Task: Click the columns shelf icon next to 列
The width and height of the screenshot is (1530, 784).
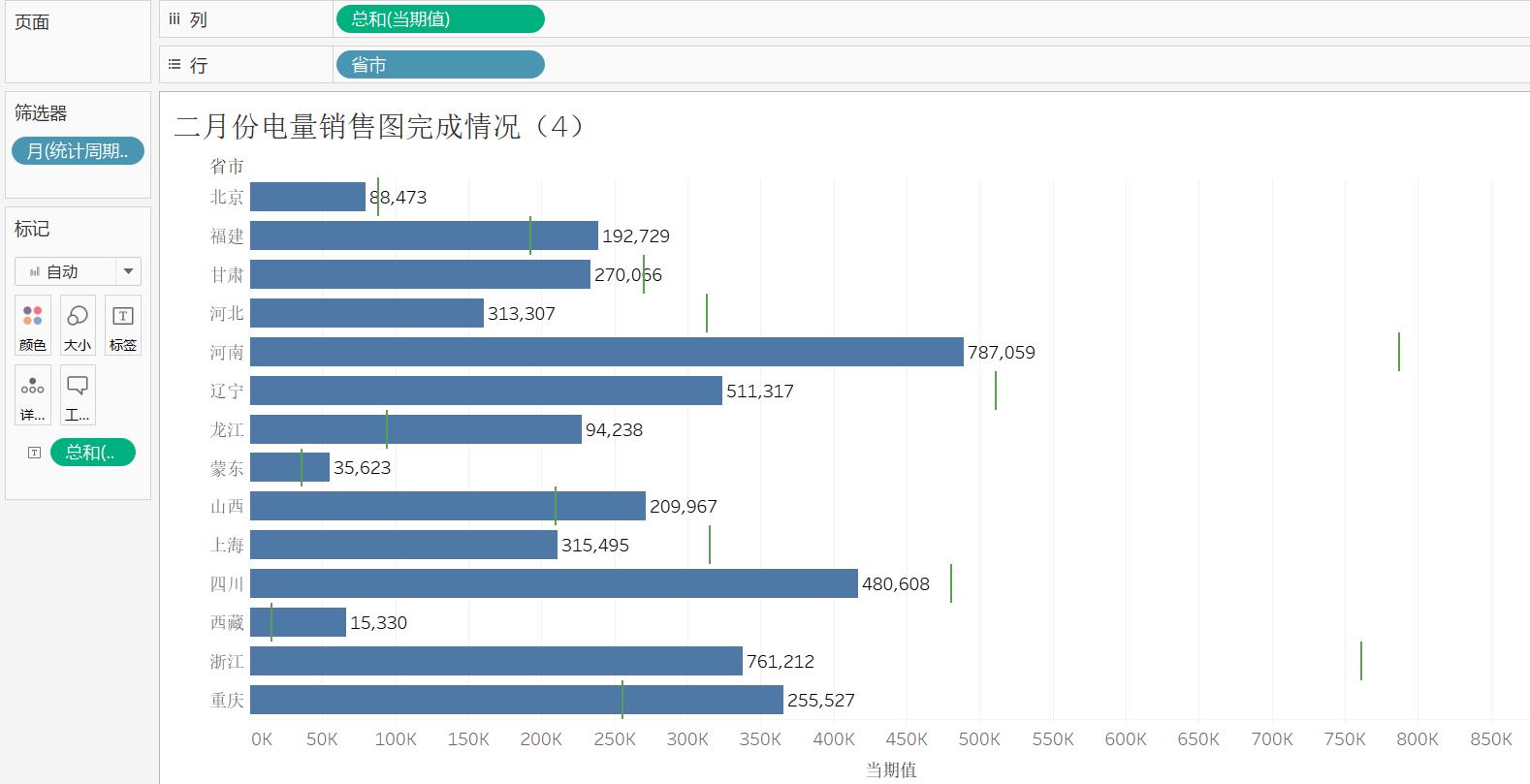Action: (x=175, y=18)
